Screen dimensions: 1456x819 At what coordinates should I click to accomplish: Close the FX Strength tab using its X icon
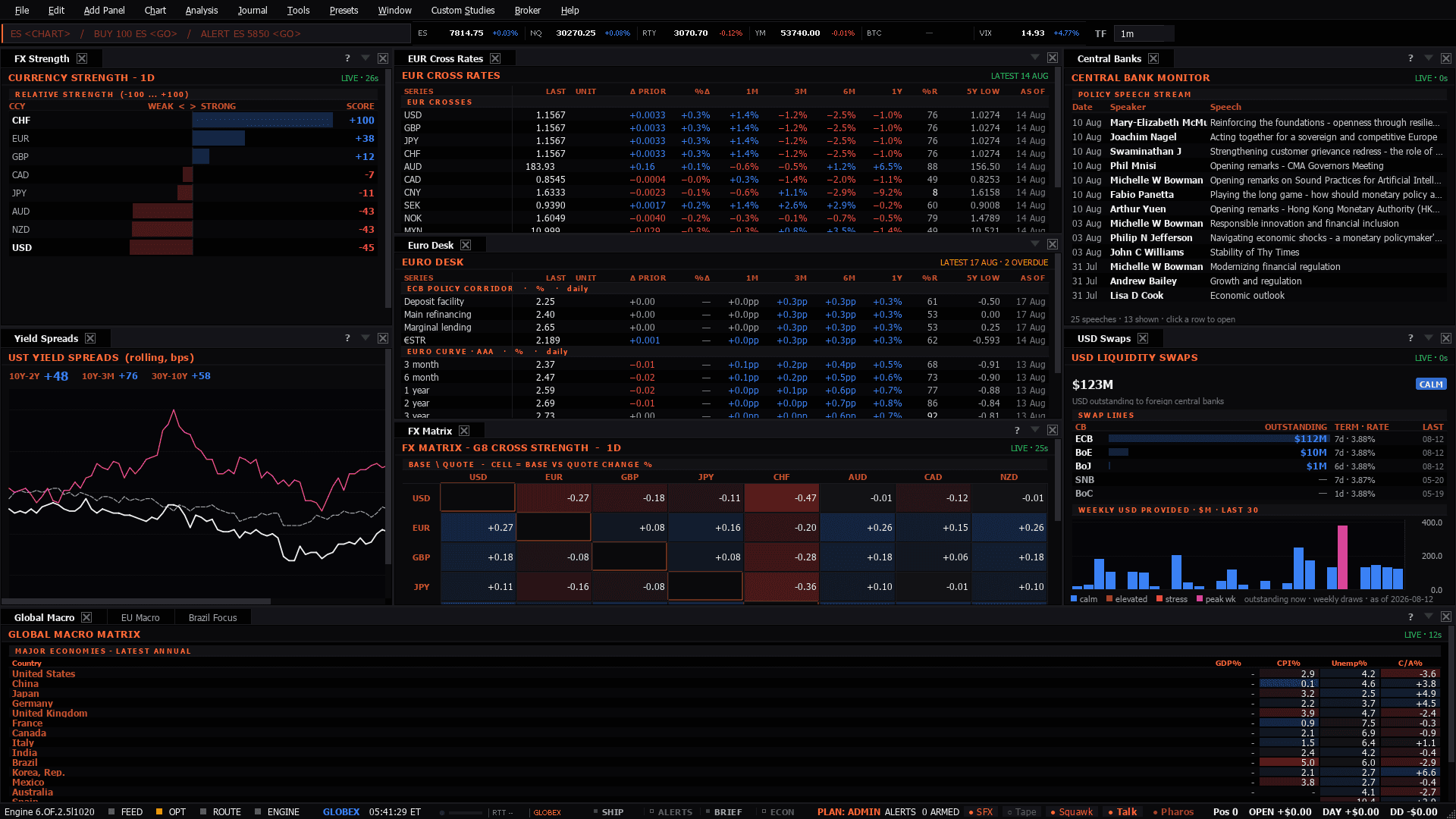82,58
